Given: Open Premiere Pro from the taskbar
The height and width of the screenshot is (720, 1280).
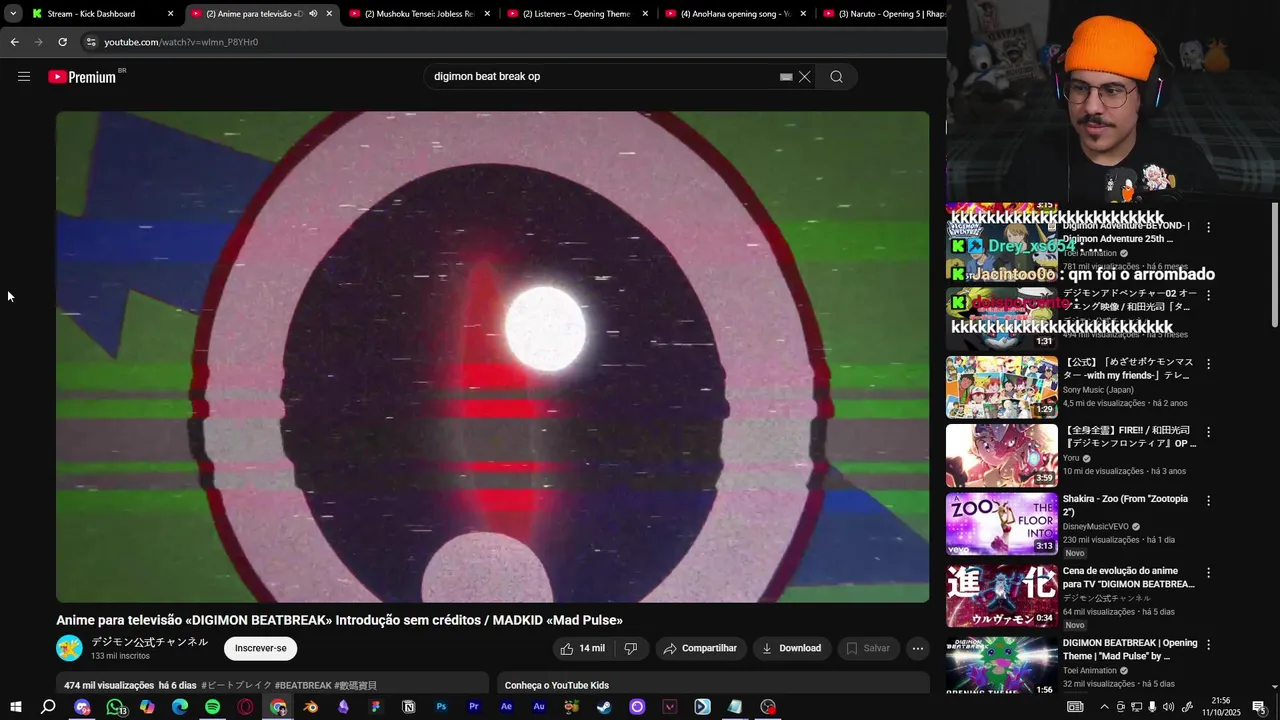Looking at the screenshot, I should pos(474,707).
